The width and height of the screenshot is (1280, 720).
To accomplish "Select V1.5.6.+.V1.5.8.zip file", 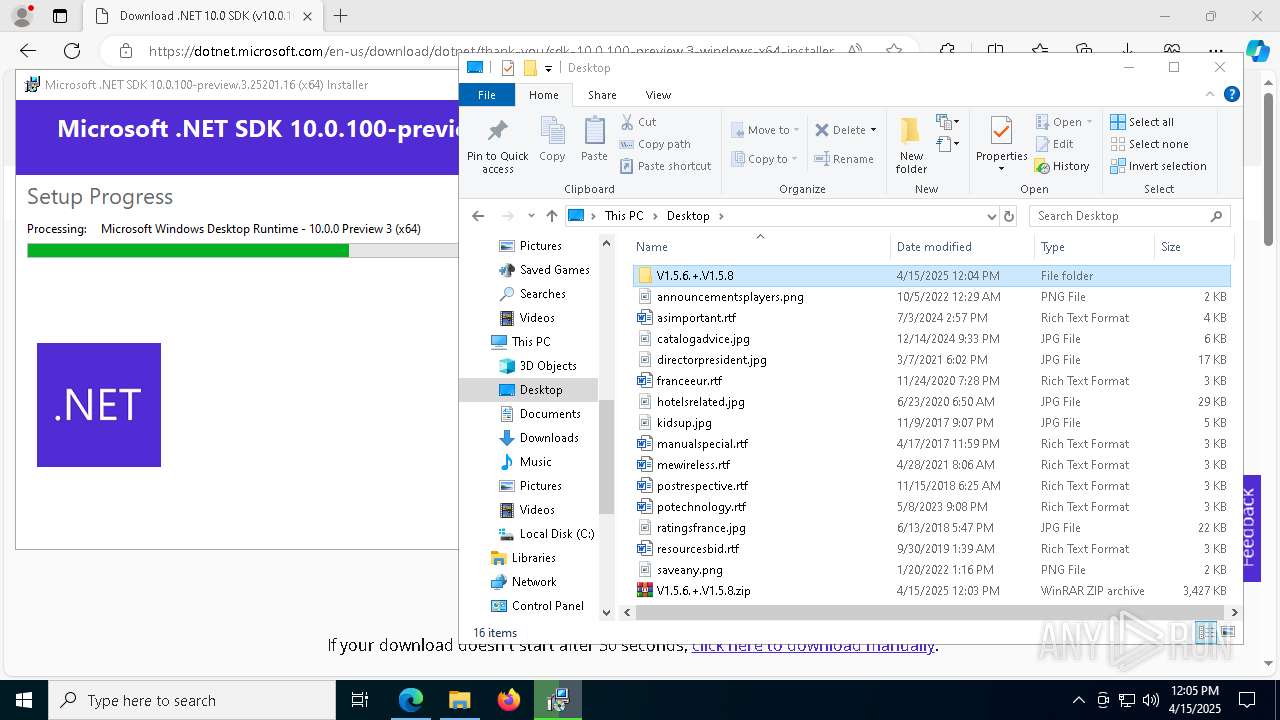I will 703,590.
